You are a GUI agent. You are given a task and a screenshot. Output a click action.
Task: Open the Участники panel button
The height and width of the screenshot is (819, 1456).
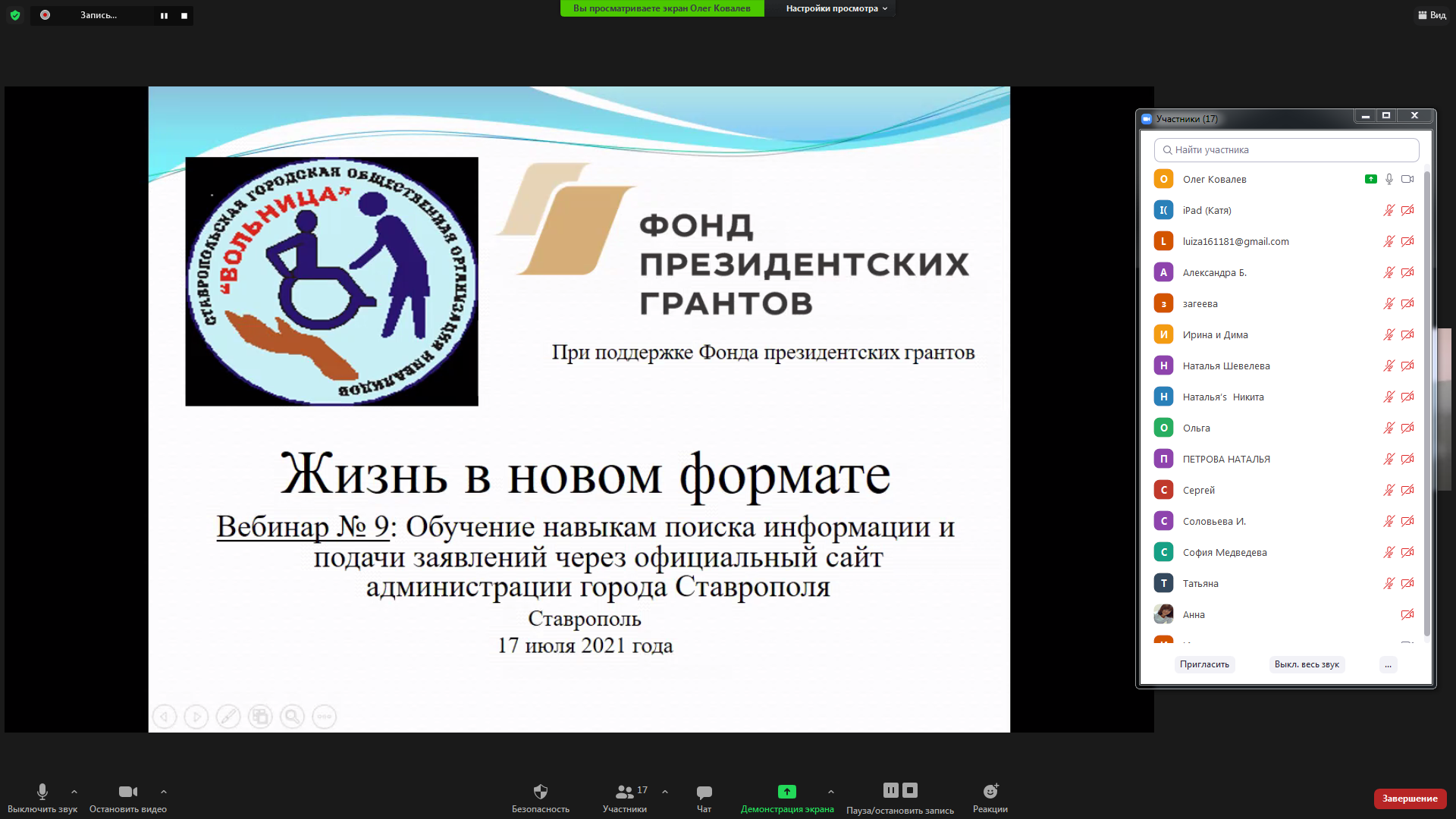point(625,792)
